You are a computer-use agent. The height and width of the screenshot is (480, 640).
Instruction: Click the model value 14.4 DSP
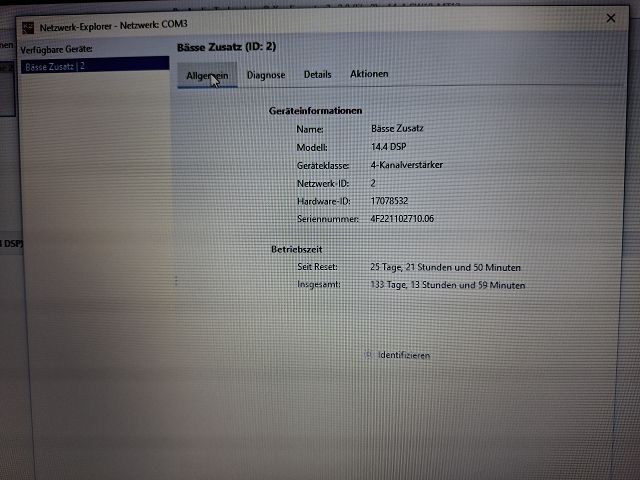[x=386, y=147]
